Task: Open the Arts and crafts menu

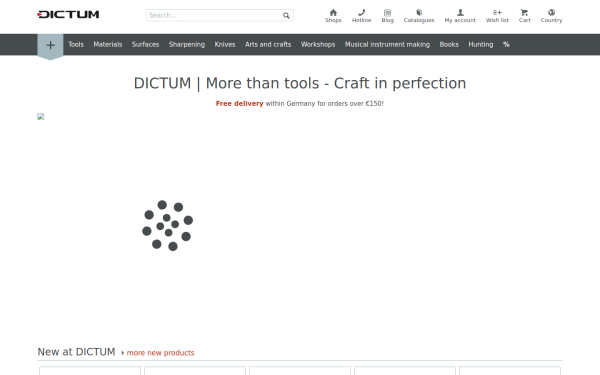Action: [268, 44]
